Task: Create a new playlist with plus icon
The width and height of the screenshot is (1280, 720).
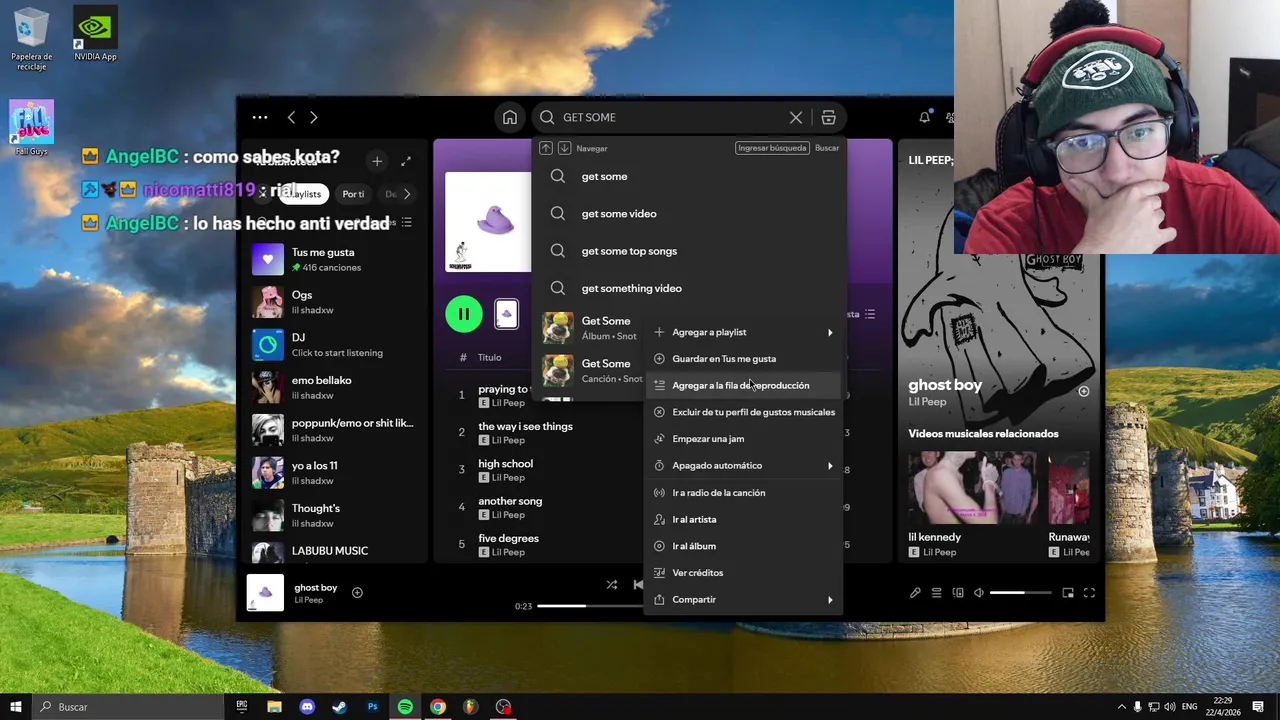Action: 377,161
